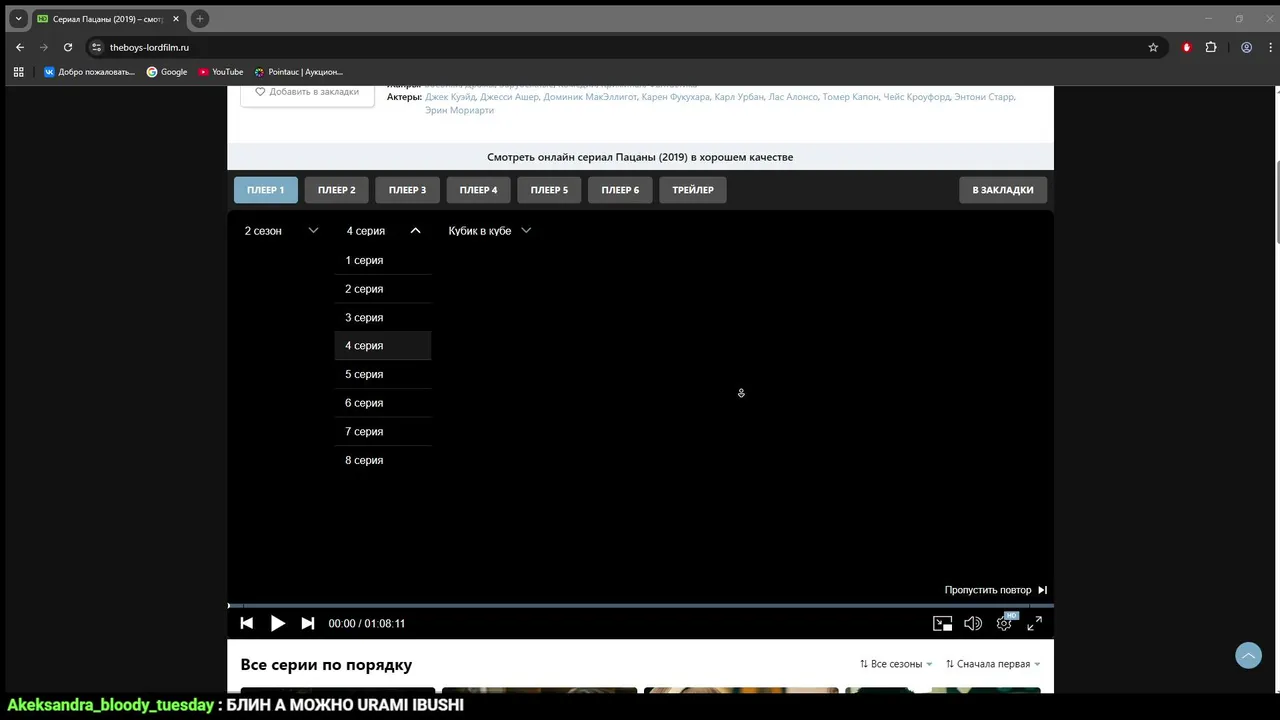This screenshot has height=720, width=1280.
Task: Click the browser forward arrow
Action: click(x=43, y=47)
